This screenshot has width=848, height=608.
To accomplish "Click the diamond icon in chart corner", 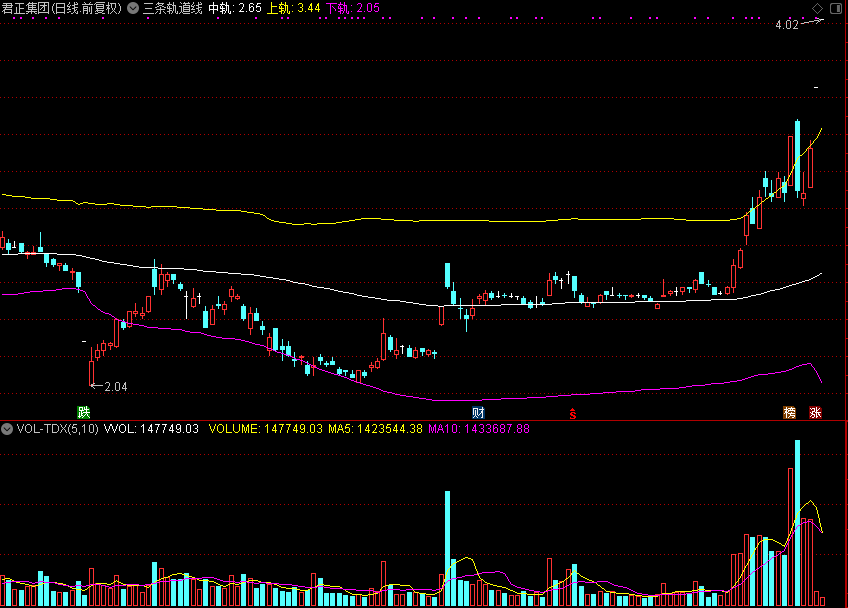I will [x=817, y=8].
